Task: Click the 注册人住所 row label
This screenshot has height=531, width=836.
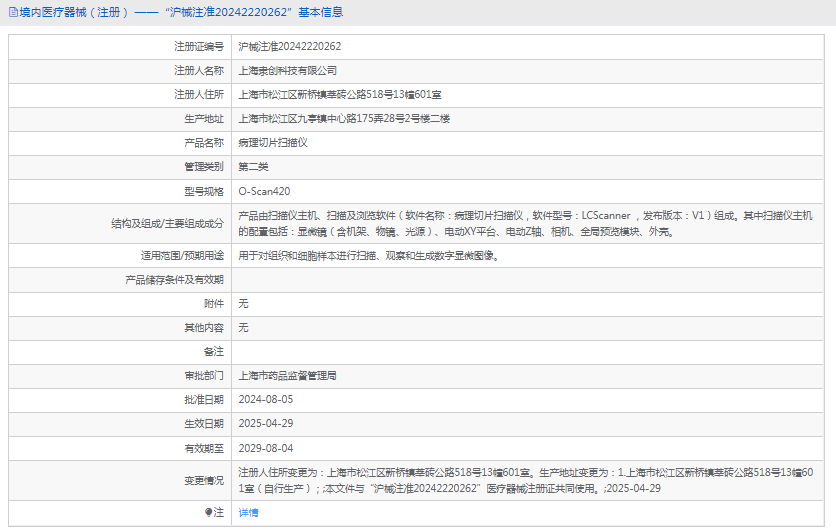Action: pos(199,94)
